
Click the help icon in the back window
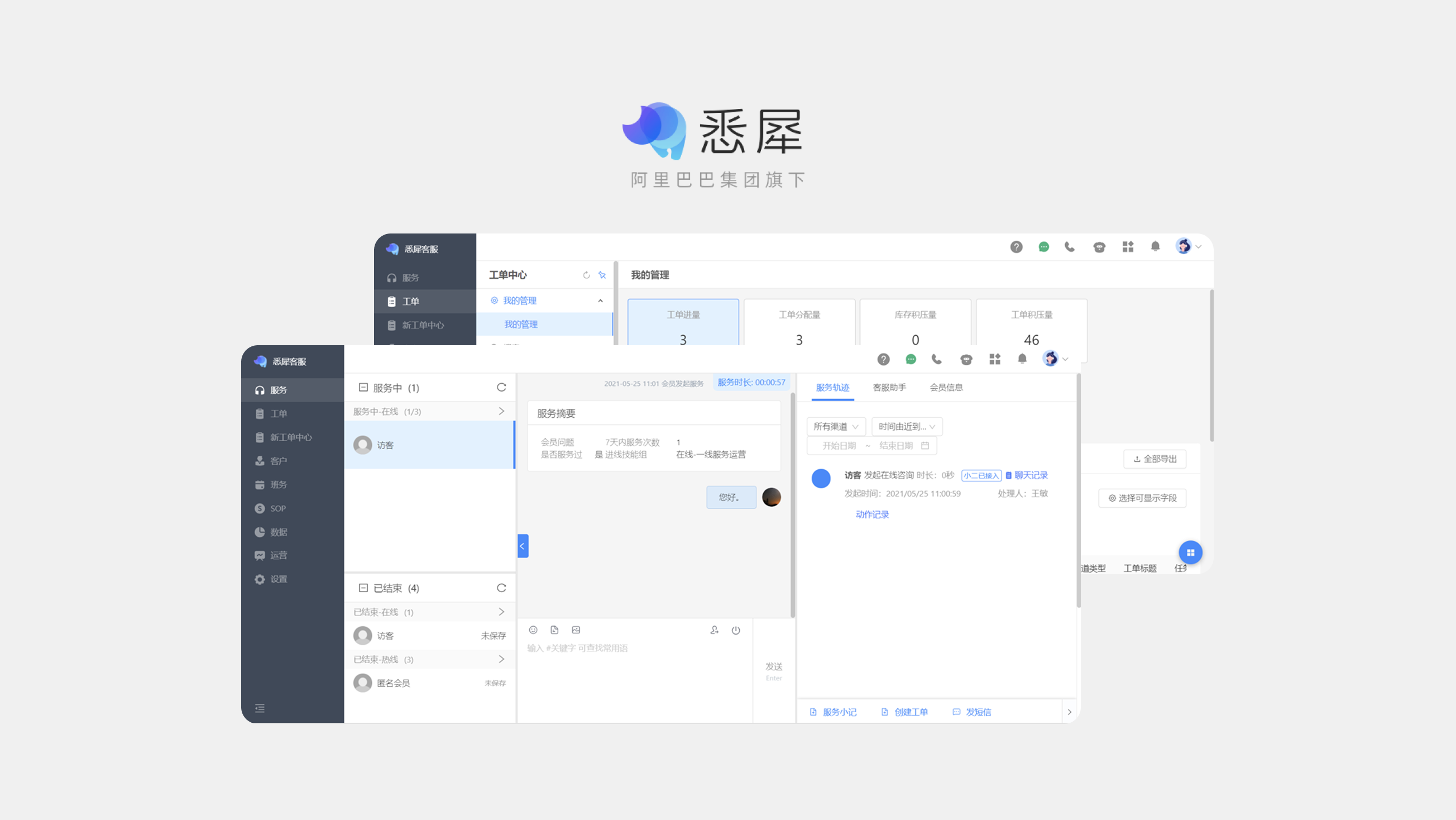pos(1016,247)
